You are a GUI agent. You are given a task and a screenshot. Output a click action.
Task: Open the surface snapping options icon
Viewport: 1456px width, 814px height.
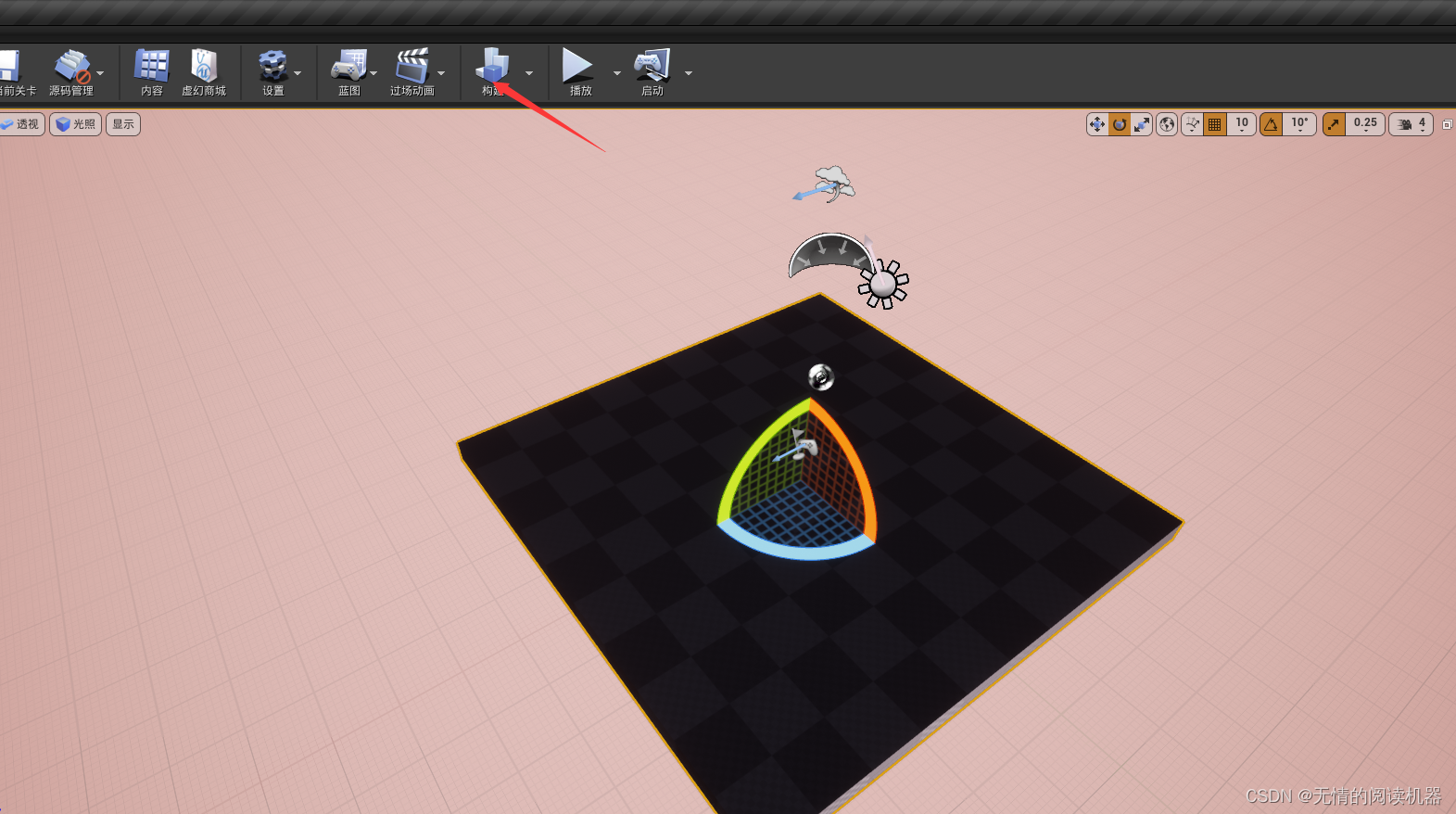1193,124
